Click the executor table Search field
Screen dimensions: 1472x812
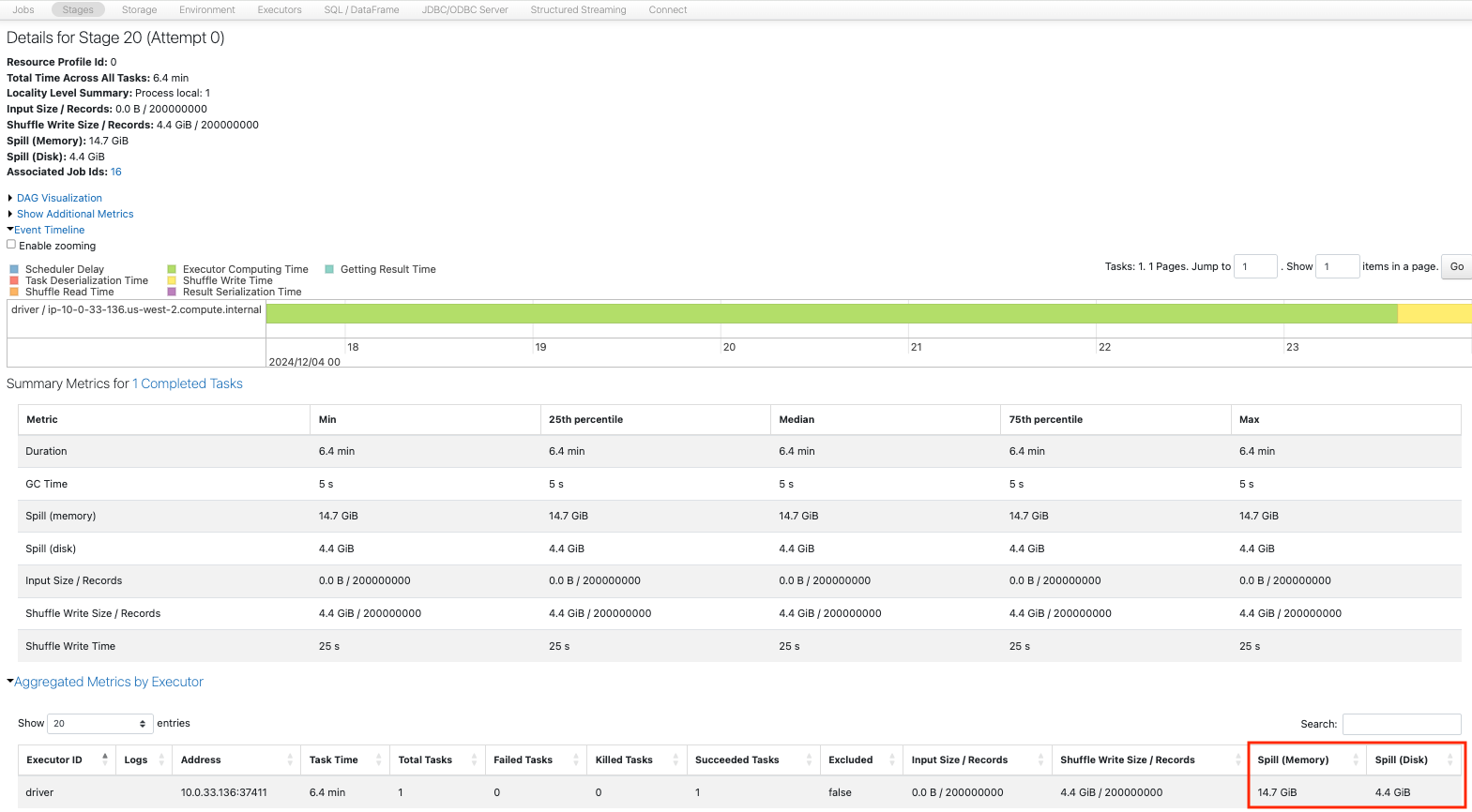[x=1402, y=724]
